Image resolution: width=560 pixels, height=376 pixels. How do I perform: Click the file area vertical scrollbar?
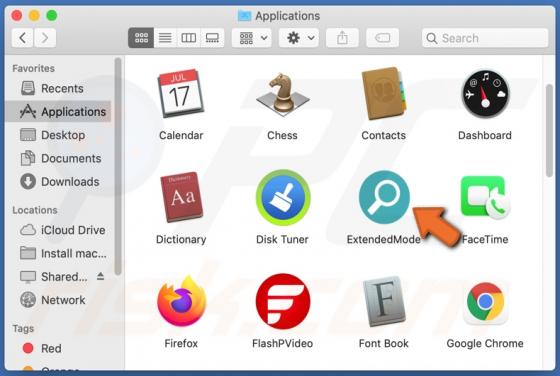(549, 130)
